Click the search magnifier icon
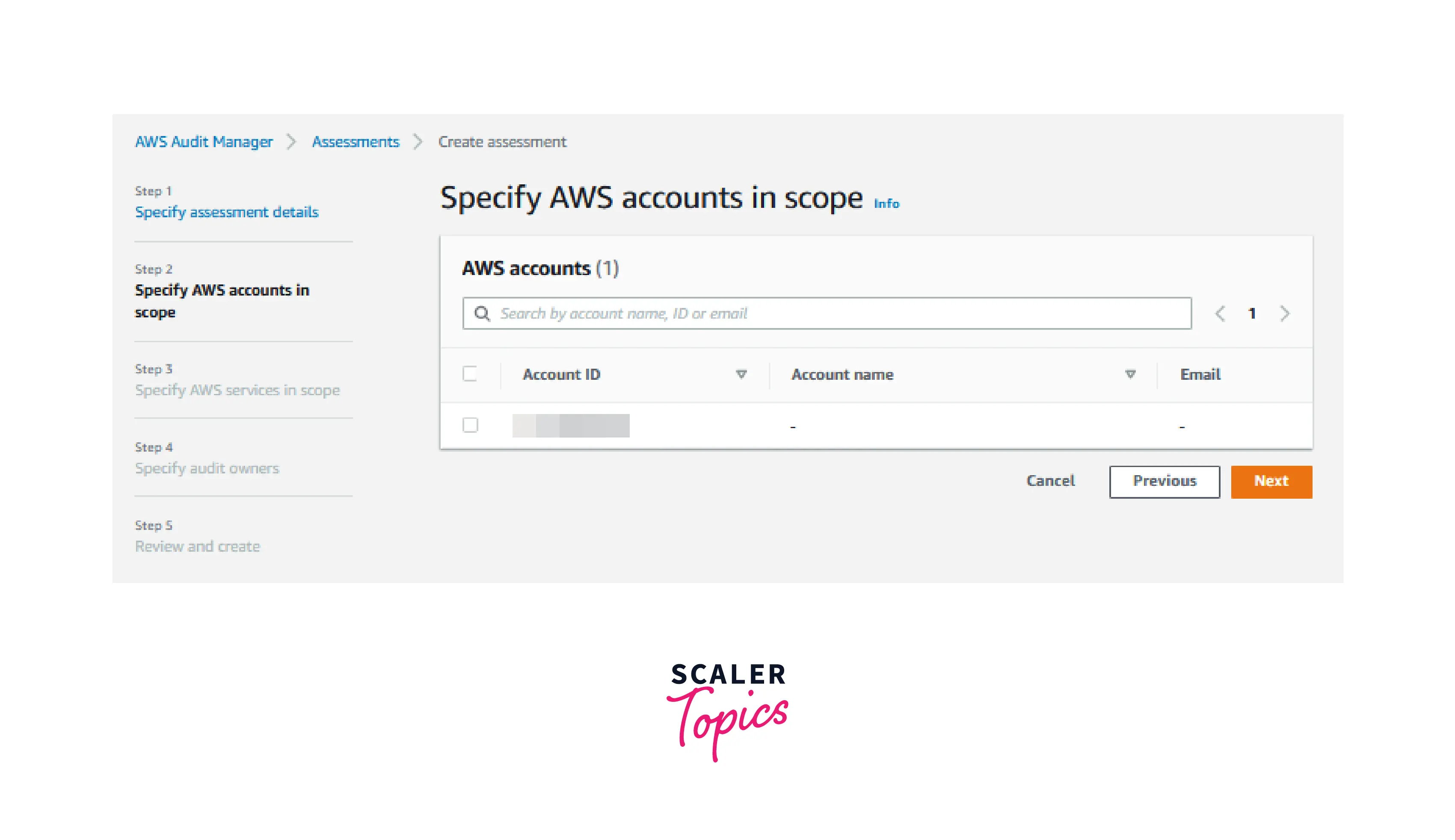 pyautogui.click(x=482, y=313)
